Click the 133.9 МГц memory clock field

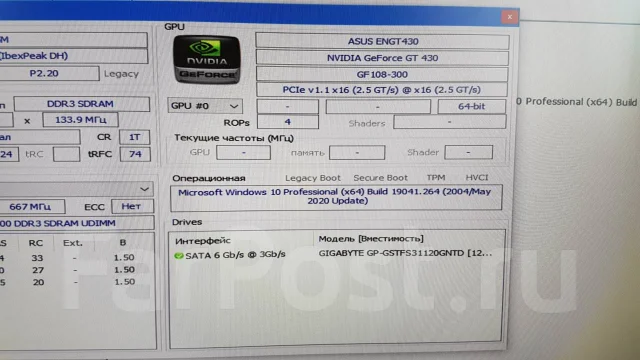[x=81, y=120]
